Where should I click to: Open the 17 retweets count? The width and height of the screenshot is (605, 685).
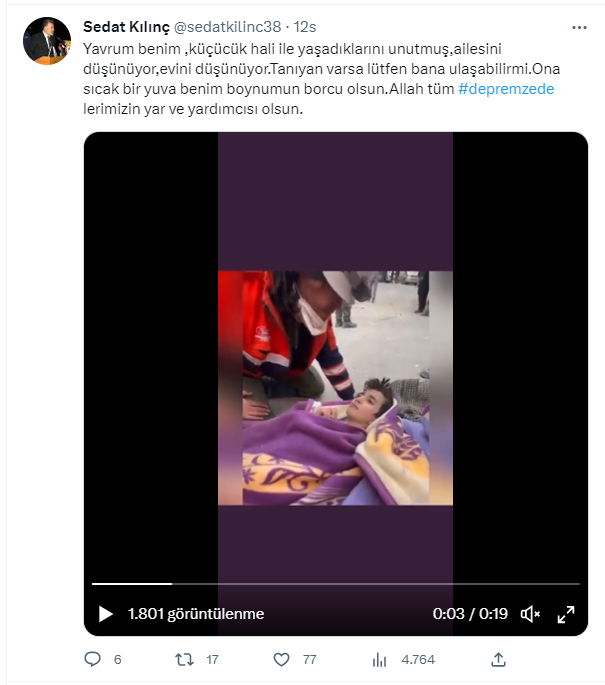(212, 660)
